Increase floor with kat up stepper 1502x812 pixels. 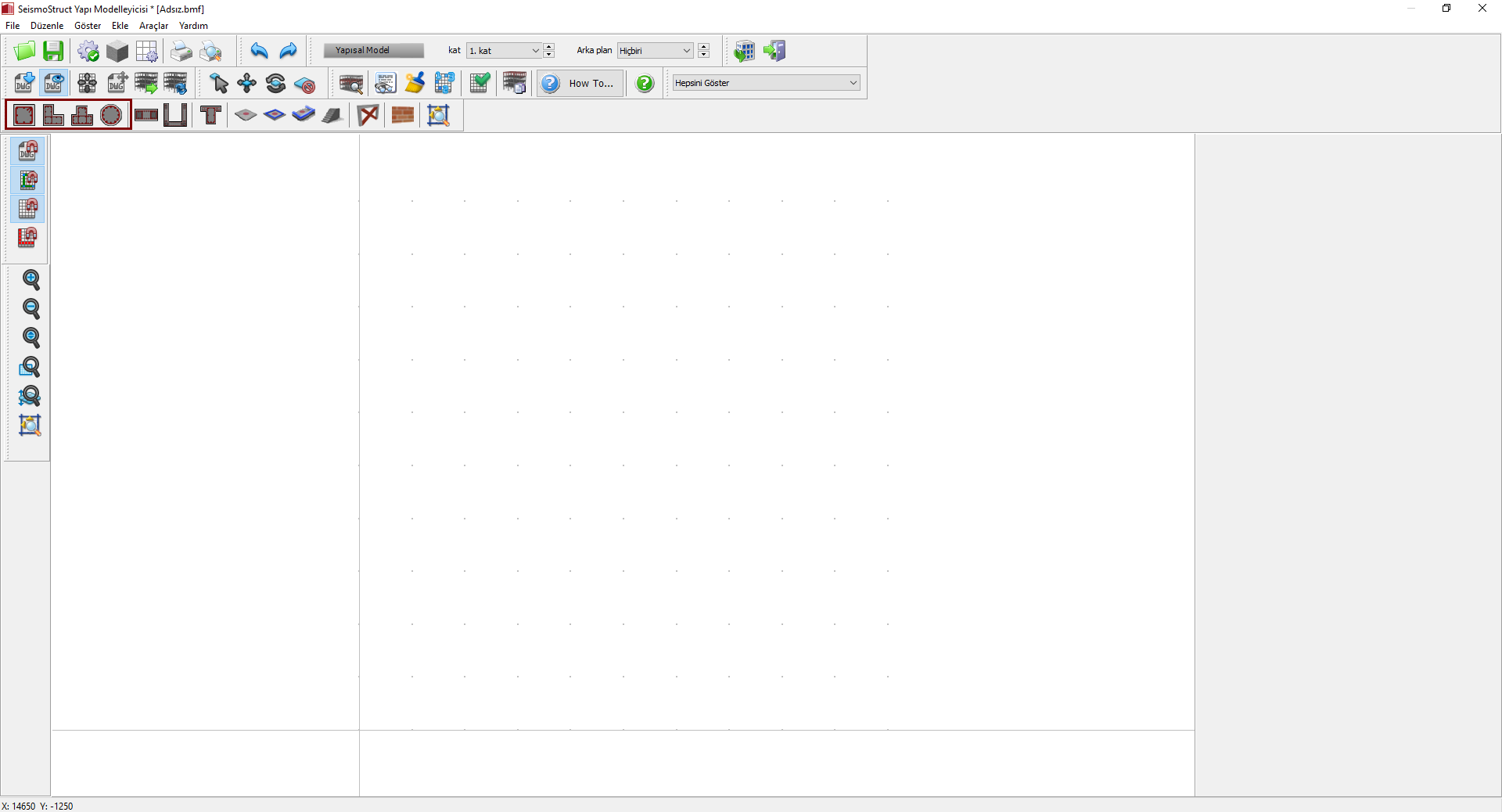pyautogui.click(x=549, y=47)
